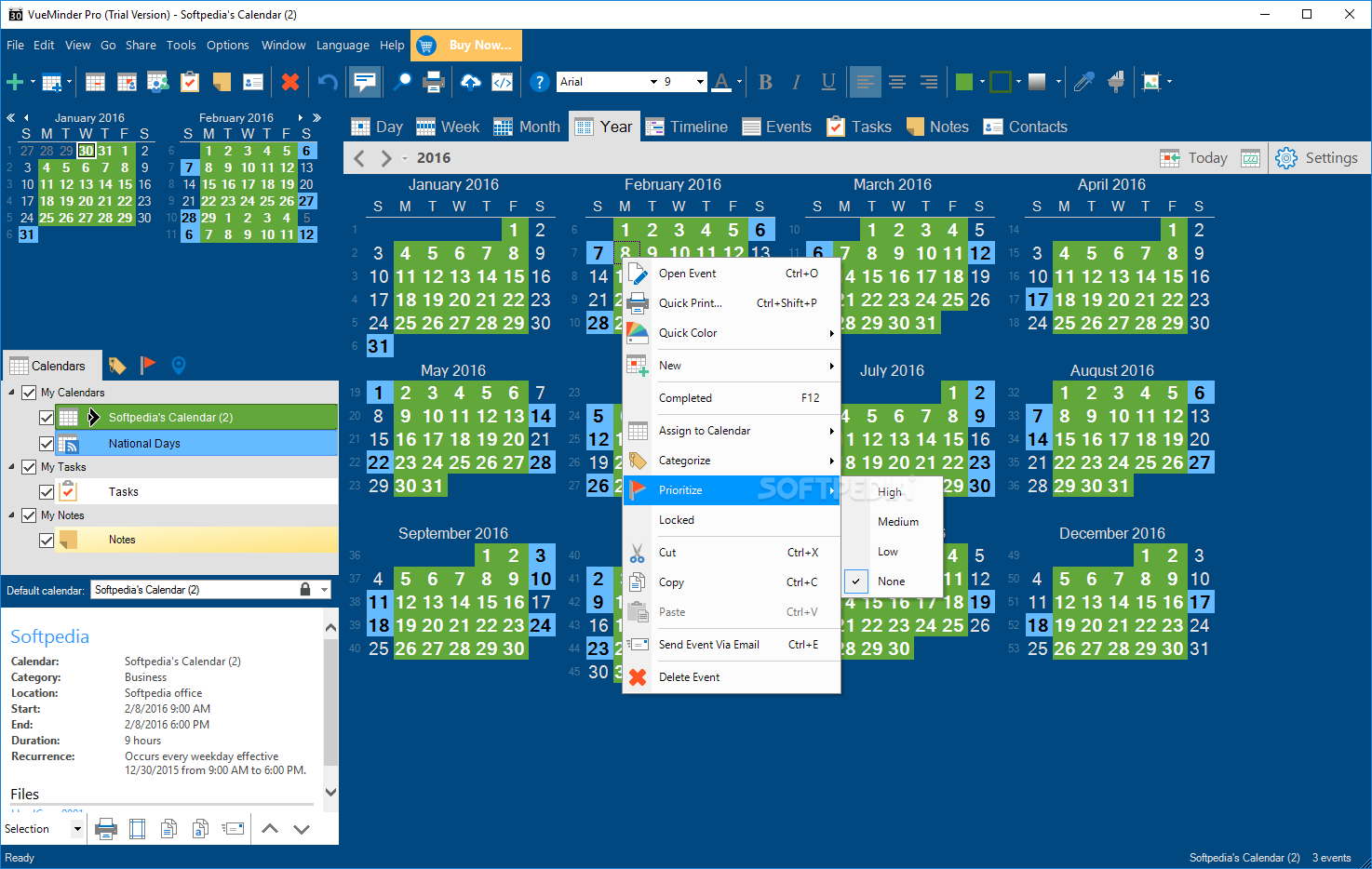Viewport: 1372px width, 869px height.
Task: Click the dark green border color swatch
Action: (1001, 82)
